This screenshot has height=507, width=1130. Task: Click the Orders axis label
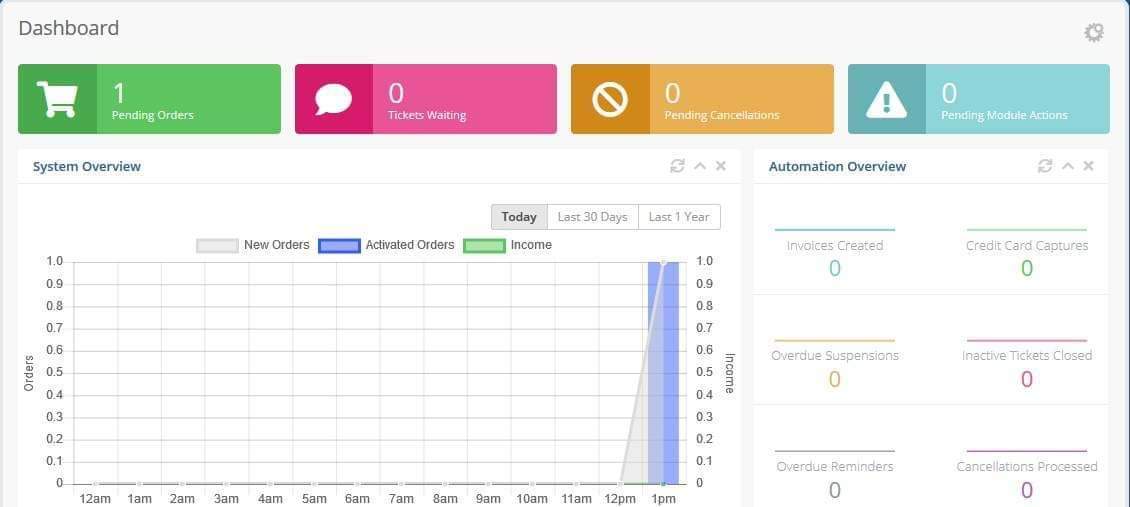(x=30, y=373)
